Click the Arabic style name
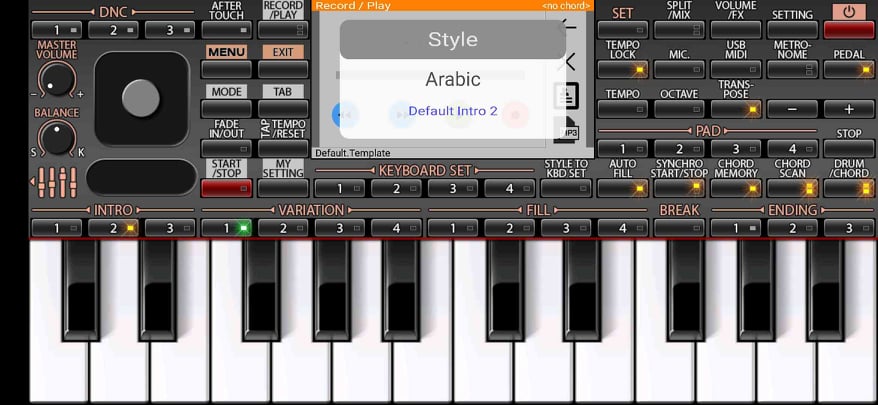878x405 pixels. tap(452, 79)
